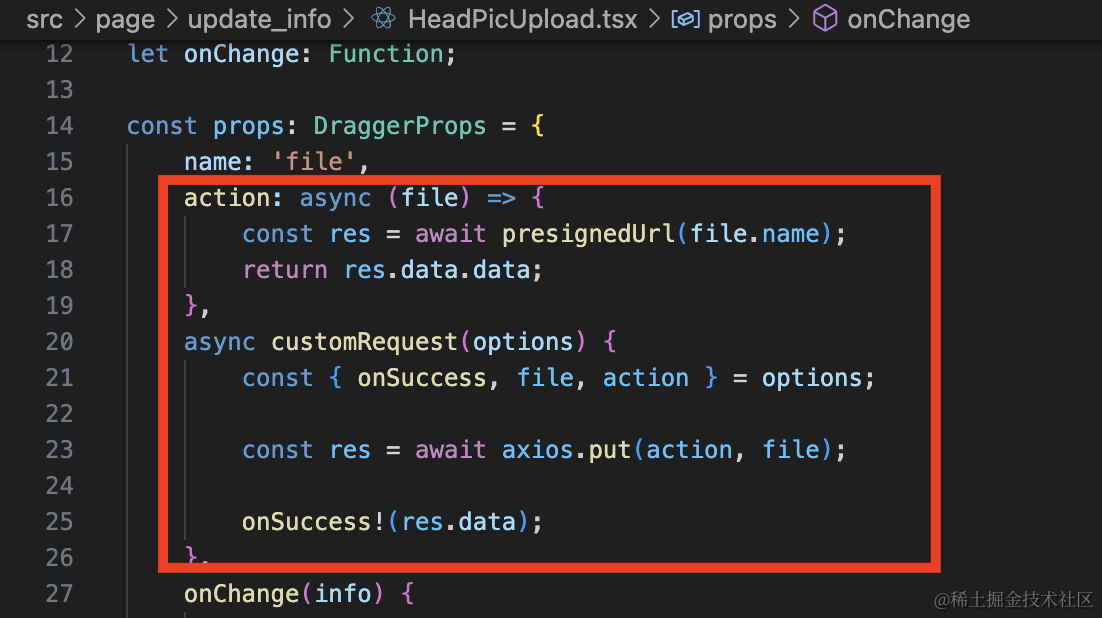Open the page folder breadcrumb
Viewport: 1102px width, 618px height.
(124, 19)
